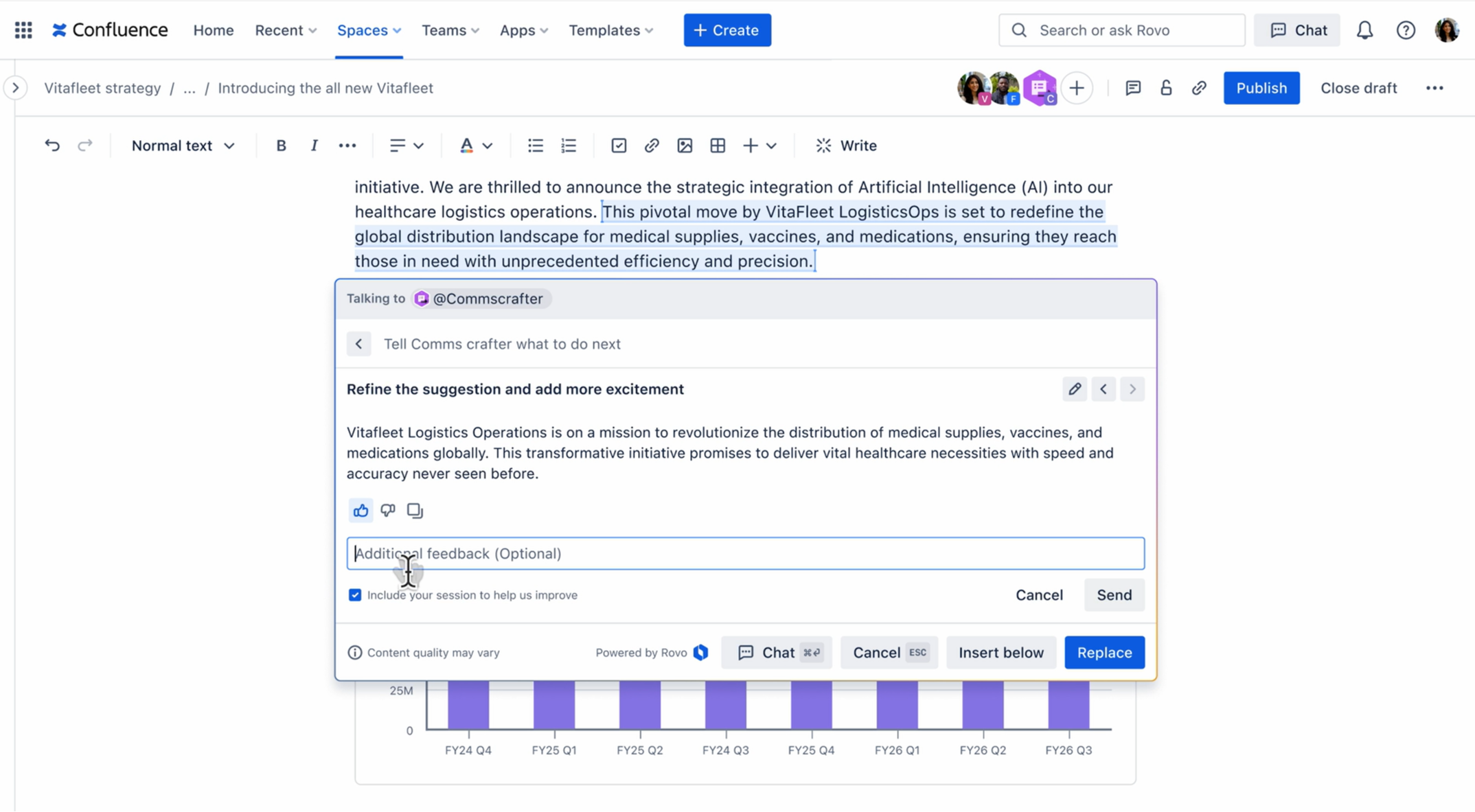Copy the page link icon

(1200, 88)
